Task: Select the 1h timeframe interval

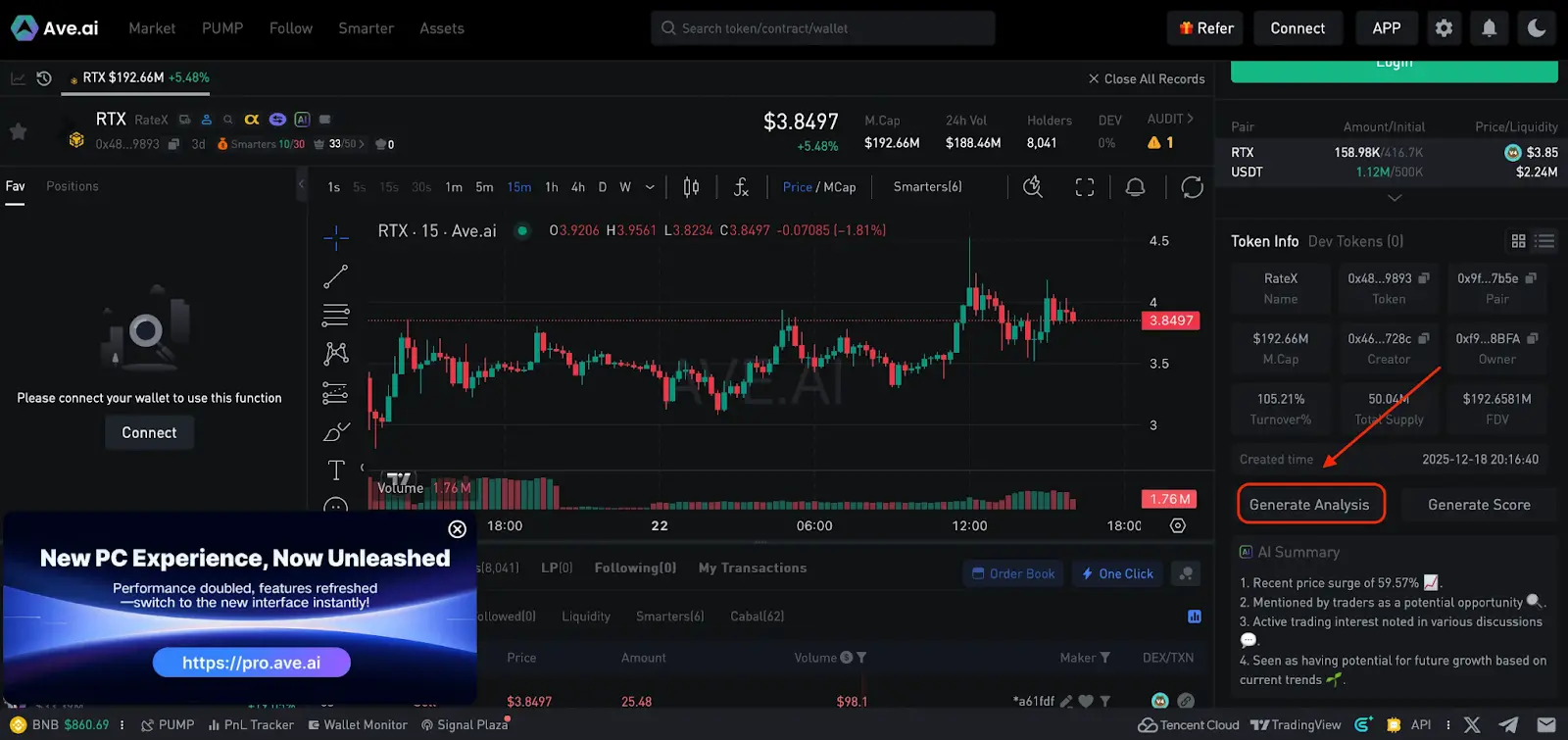Action: 552,187
